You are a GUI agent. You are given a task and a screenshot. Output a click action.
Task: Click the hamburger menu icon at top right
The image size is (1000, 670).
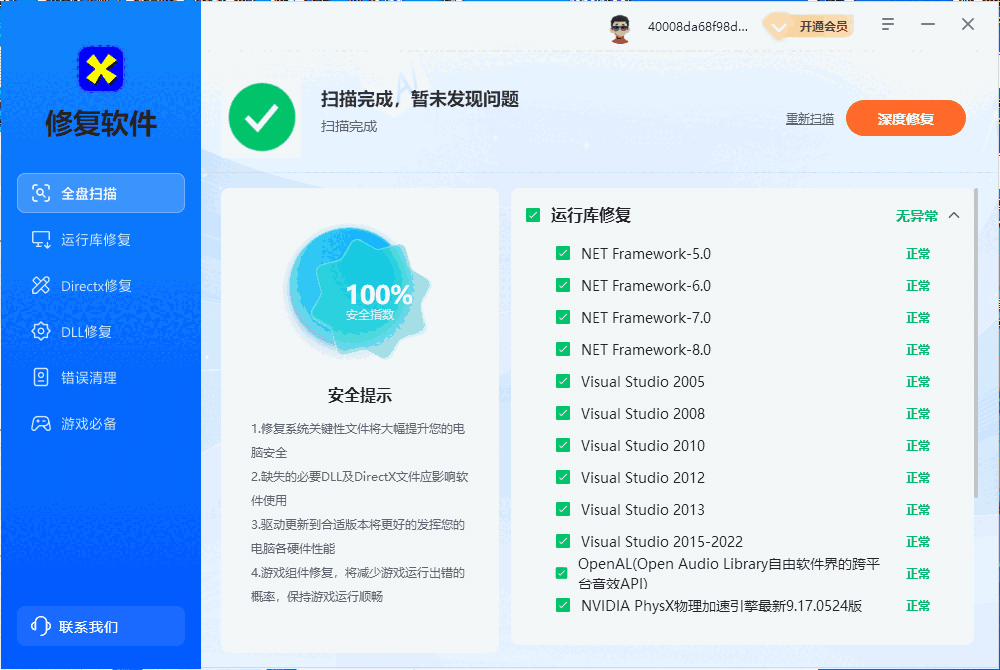point(887,24)
